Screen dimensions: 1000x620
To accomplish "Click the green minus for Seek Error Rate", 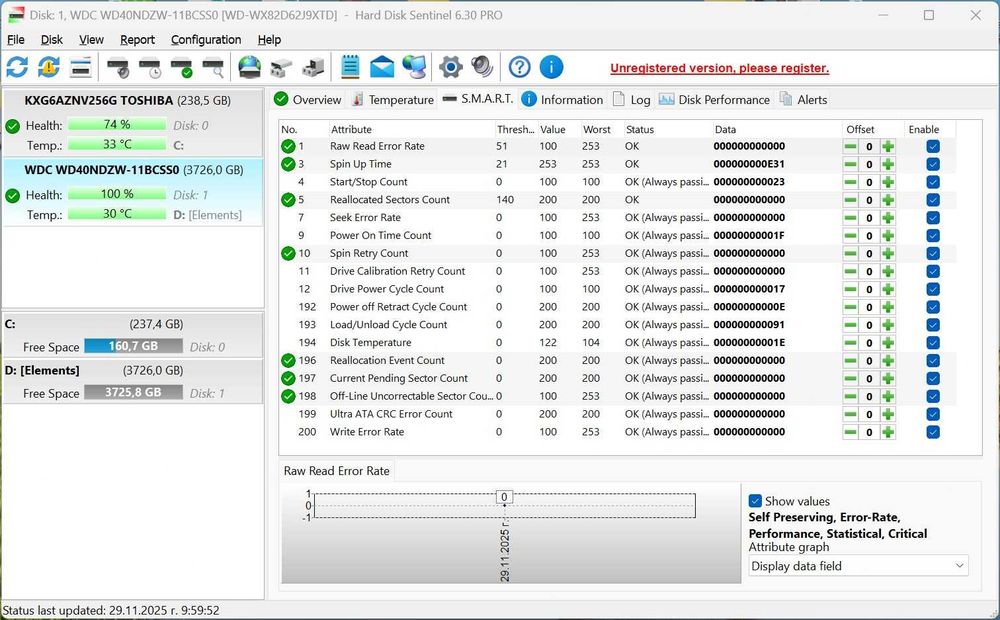I will tap(851, 218).
